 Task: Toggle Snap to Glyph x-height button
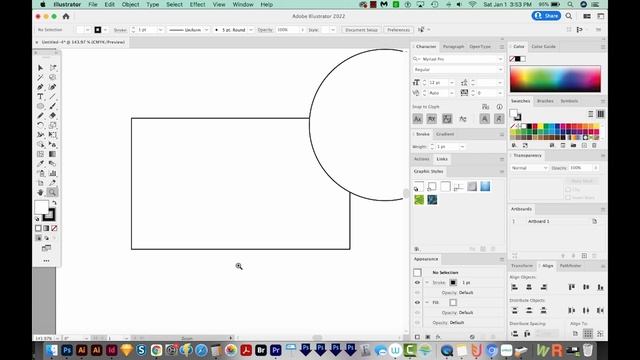coord(432,119)
